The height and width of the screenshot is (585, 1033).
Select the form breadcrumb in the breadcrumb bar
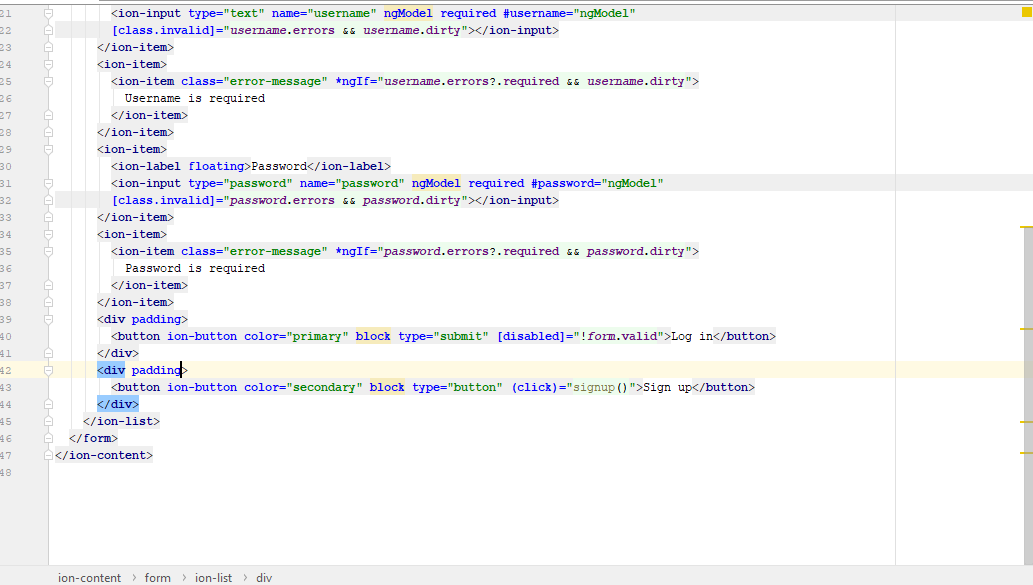pyautogui.click(x=158, y=578)
